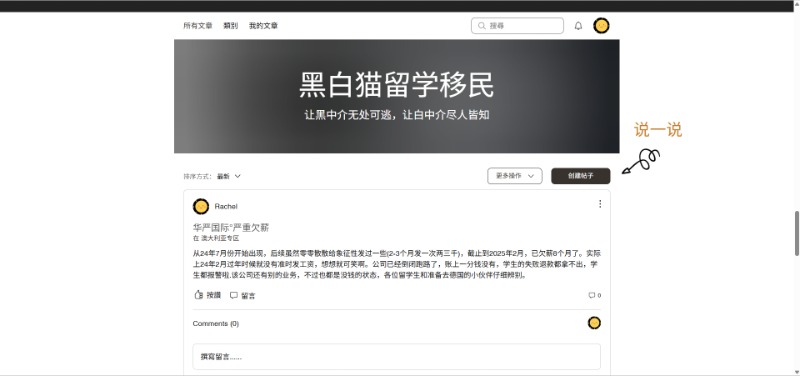Open the notifications bell icon

click(x=578, y=26)
